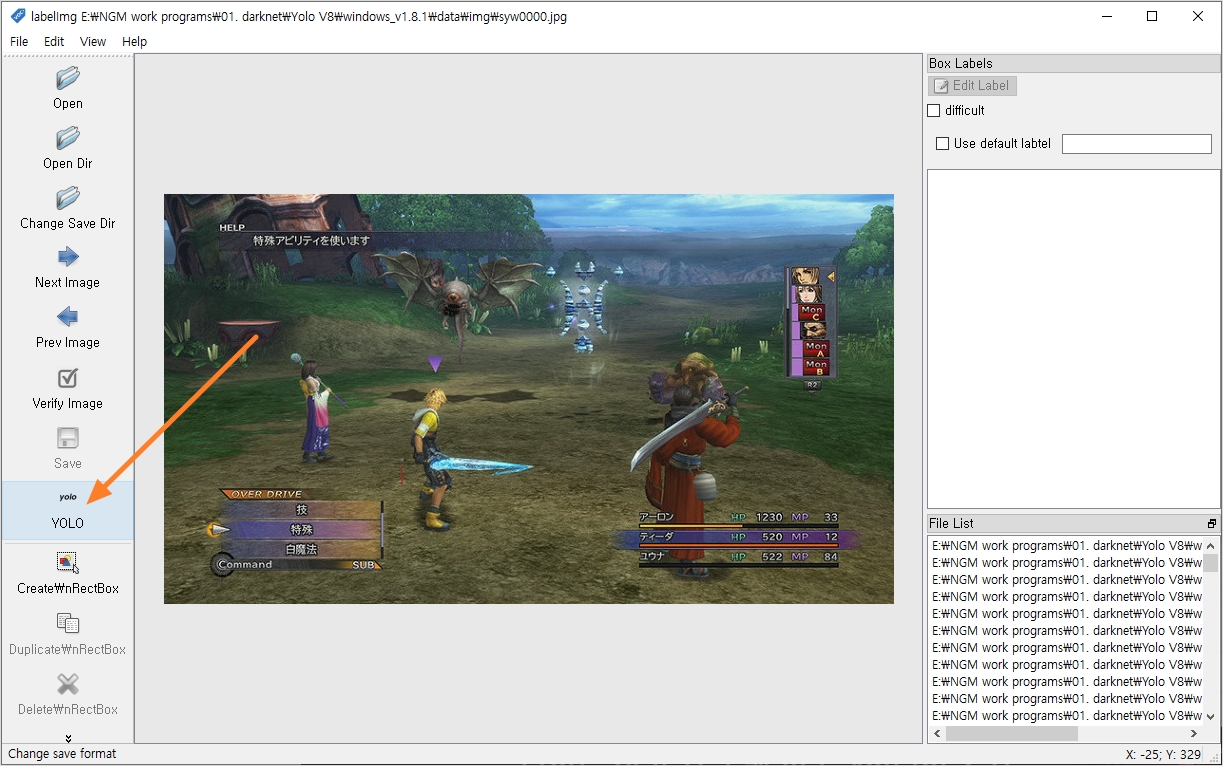Maximize the labelImg window
Screen dimensions: 1223x766
pyautogui.click(x=1152, y=16)
